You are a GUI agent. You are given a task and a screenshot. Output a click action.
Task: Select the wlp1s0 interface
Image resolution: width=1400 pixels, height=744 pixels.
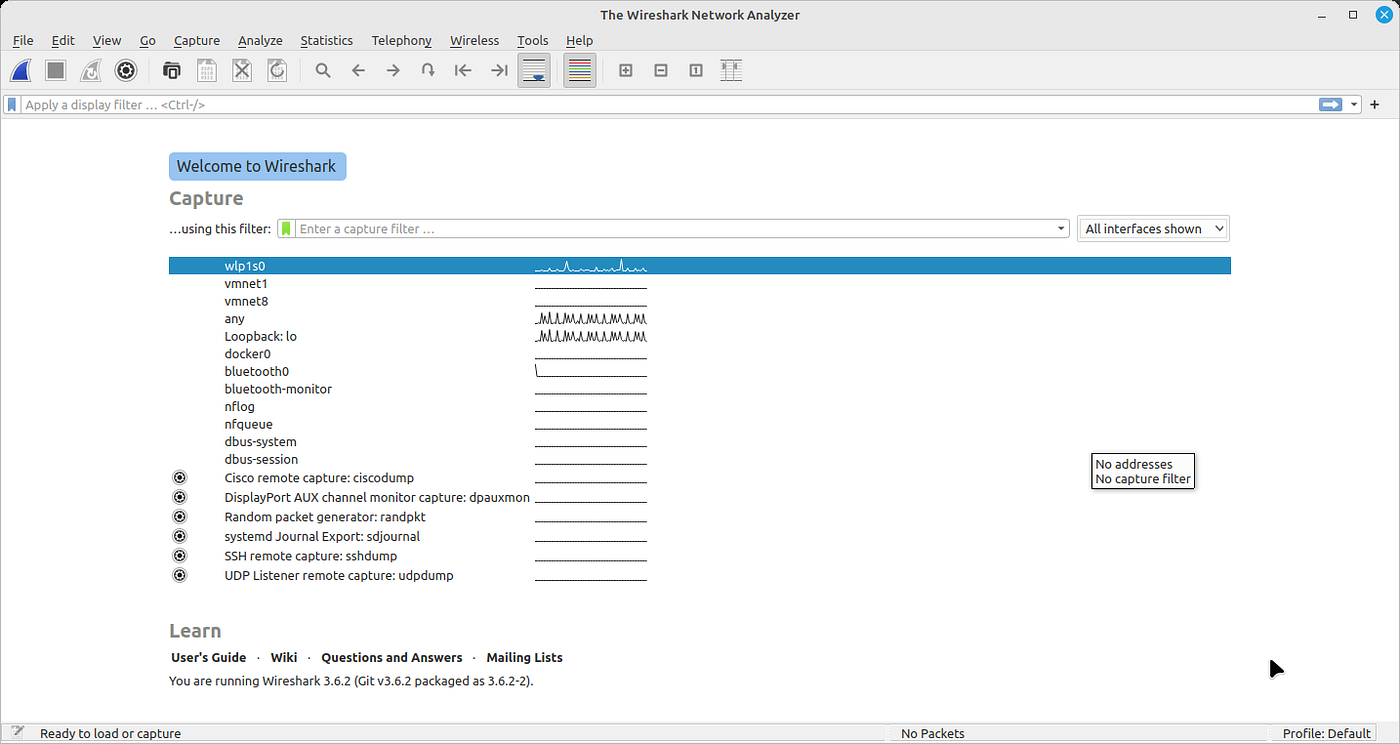700,266
